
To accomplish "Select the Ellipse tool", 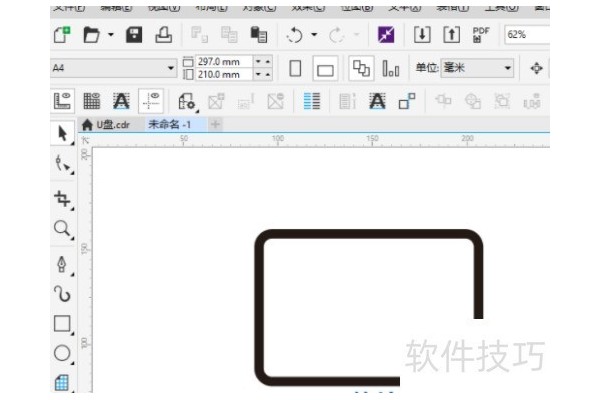I will [x=62, y=354].
